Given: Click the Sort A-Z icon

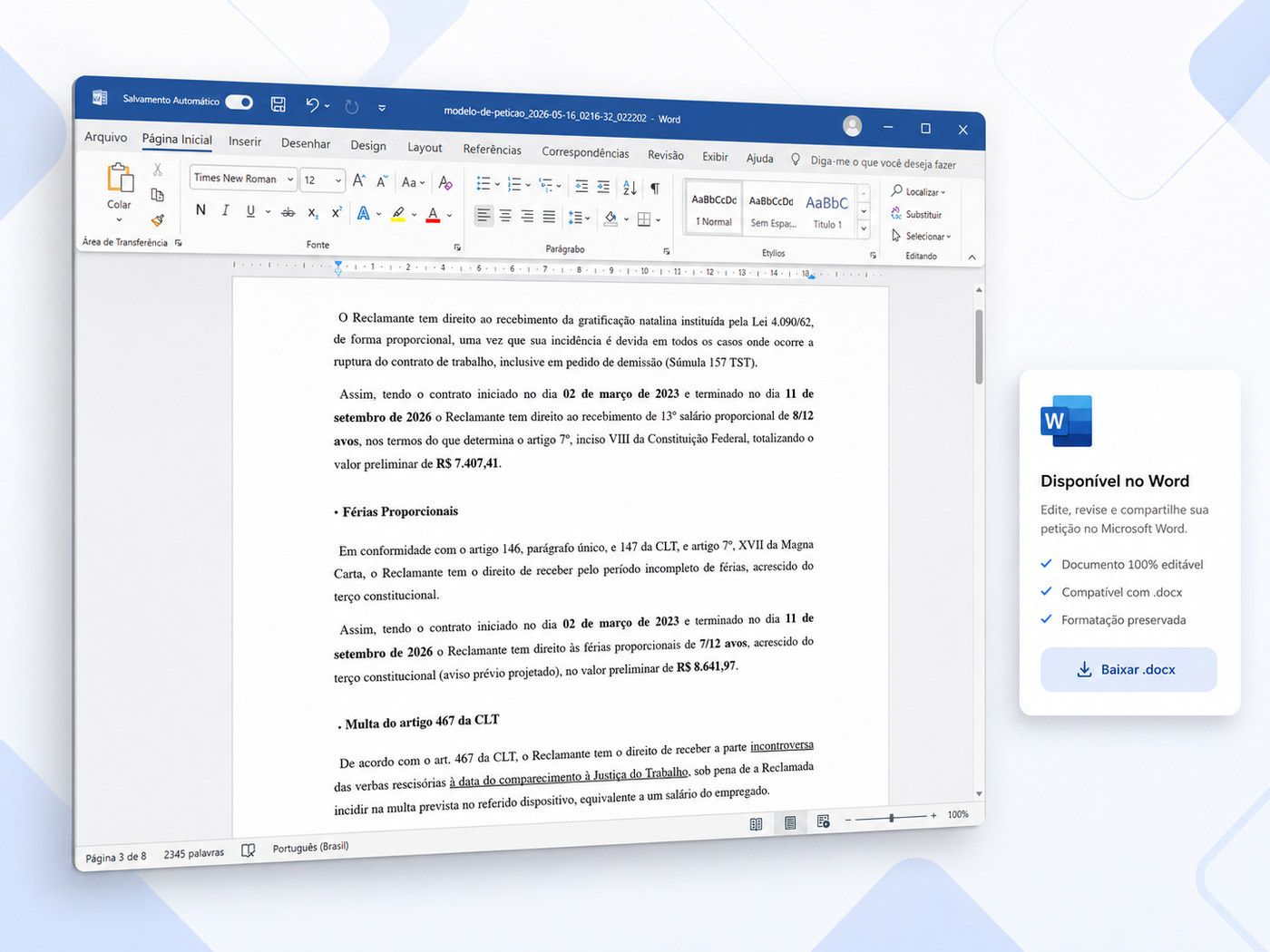Looking at the screenshot, I should (x=630, y=188).
